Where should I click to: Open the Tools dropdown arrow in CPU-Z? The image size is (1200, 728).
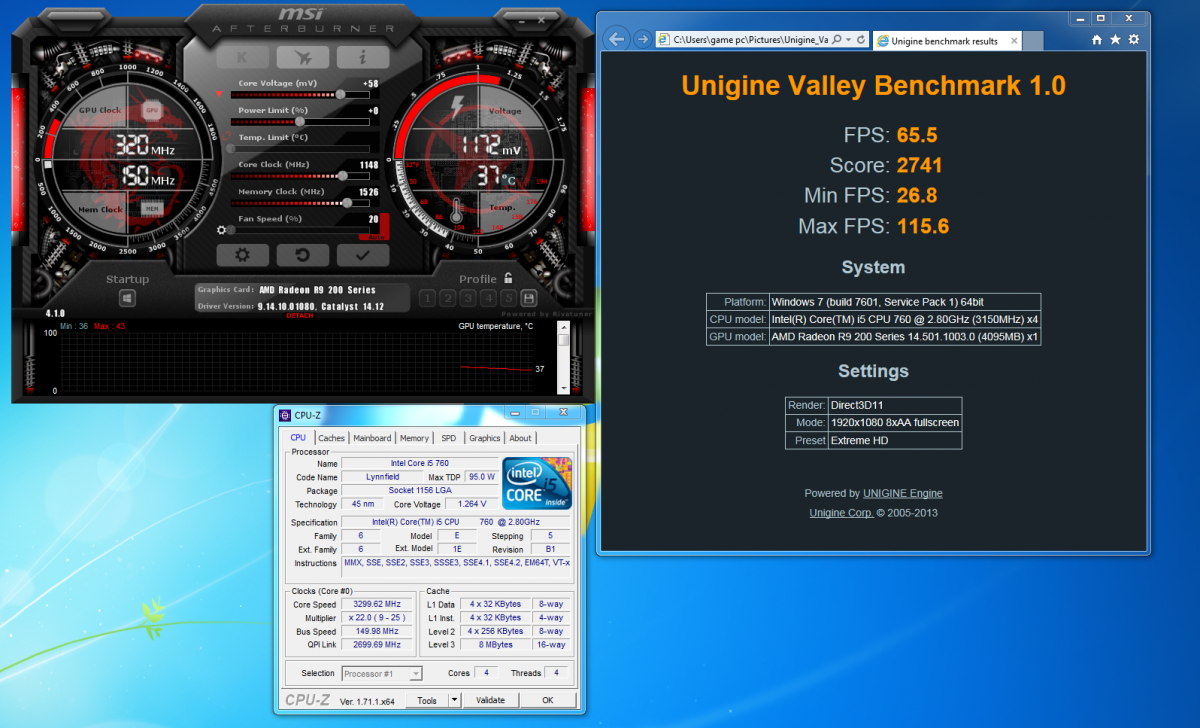pyautogui.click(x=455, y=700)
